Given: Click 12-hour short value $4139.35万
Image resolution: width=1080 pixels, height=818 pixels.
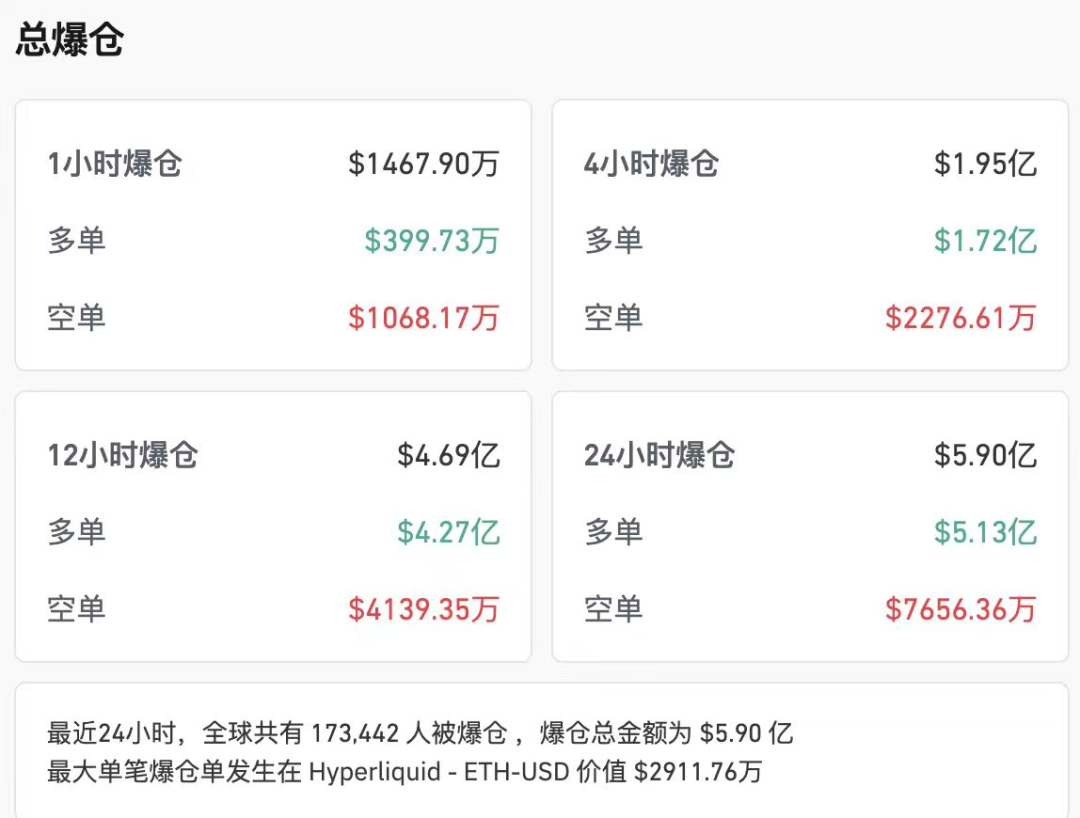Looking at the screenshot, I should [424, 609].
